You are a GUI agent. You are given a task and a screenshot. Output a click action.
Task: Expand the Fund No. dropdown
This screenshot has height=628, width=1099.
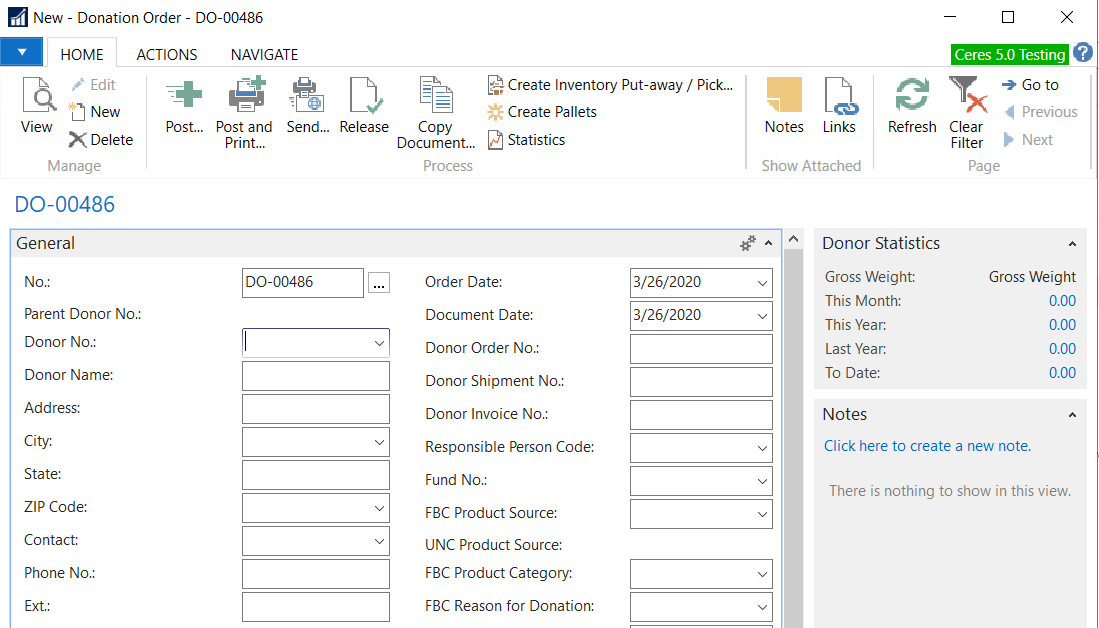pos(762,481)
